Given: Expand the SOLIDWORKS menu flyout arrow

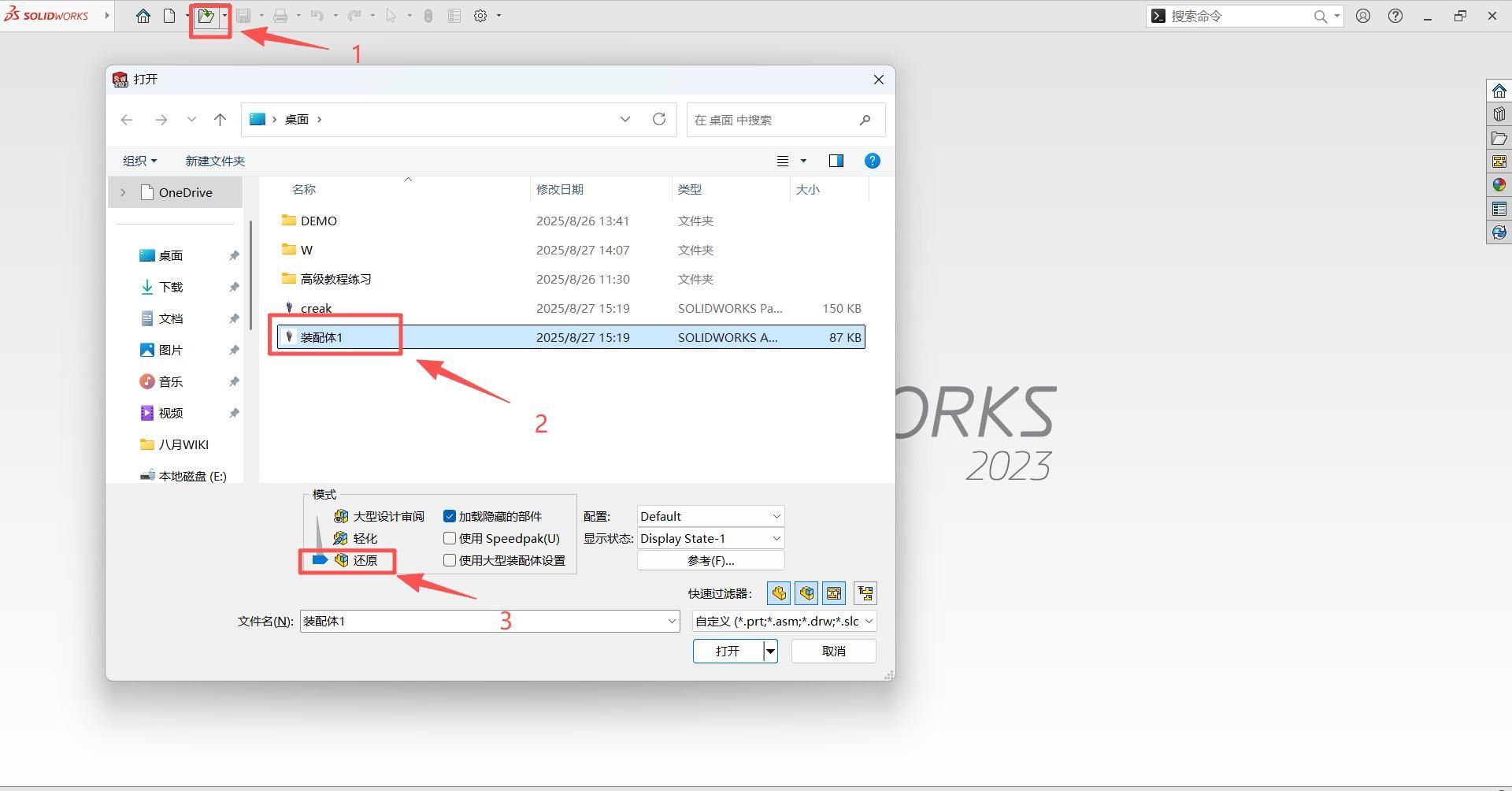Looking at the screenshot, I should [107, 16].
